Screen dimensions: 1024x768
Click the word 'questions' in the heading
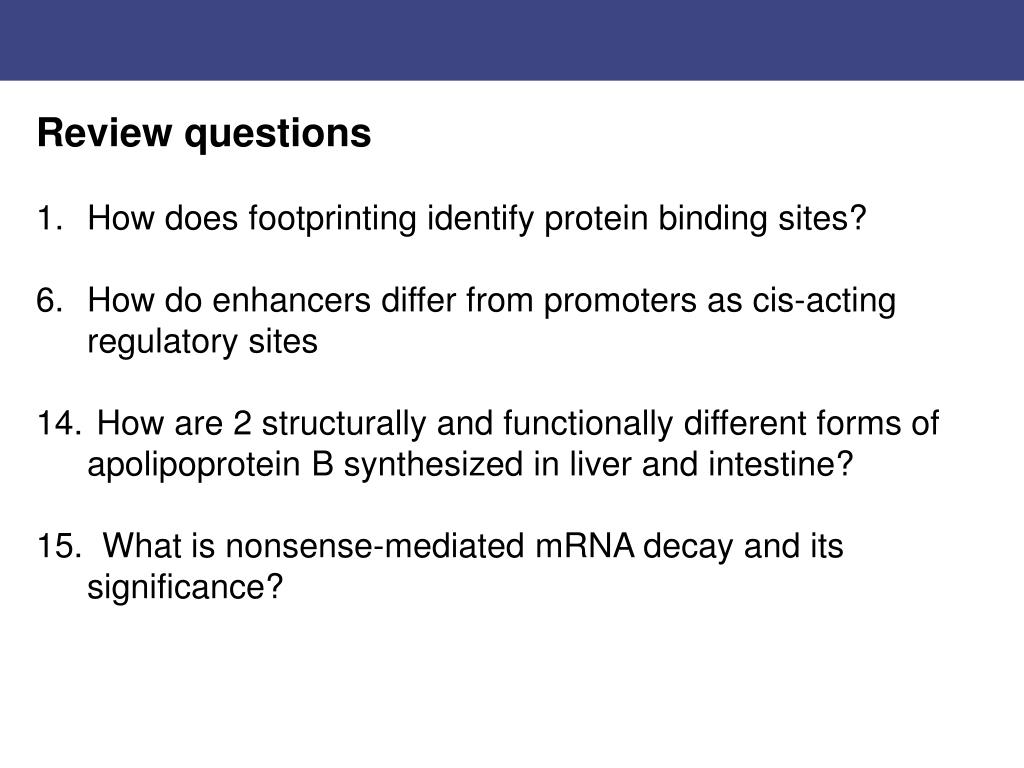[278, 135]
